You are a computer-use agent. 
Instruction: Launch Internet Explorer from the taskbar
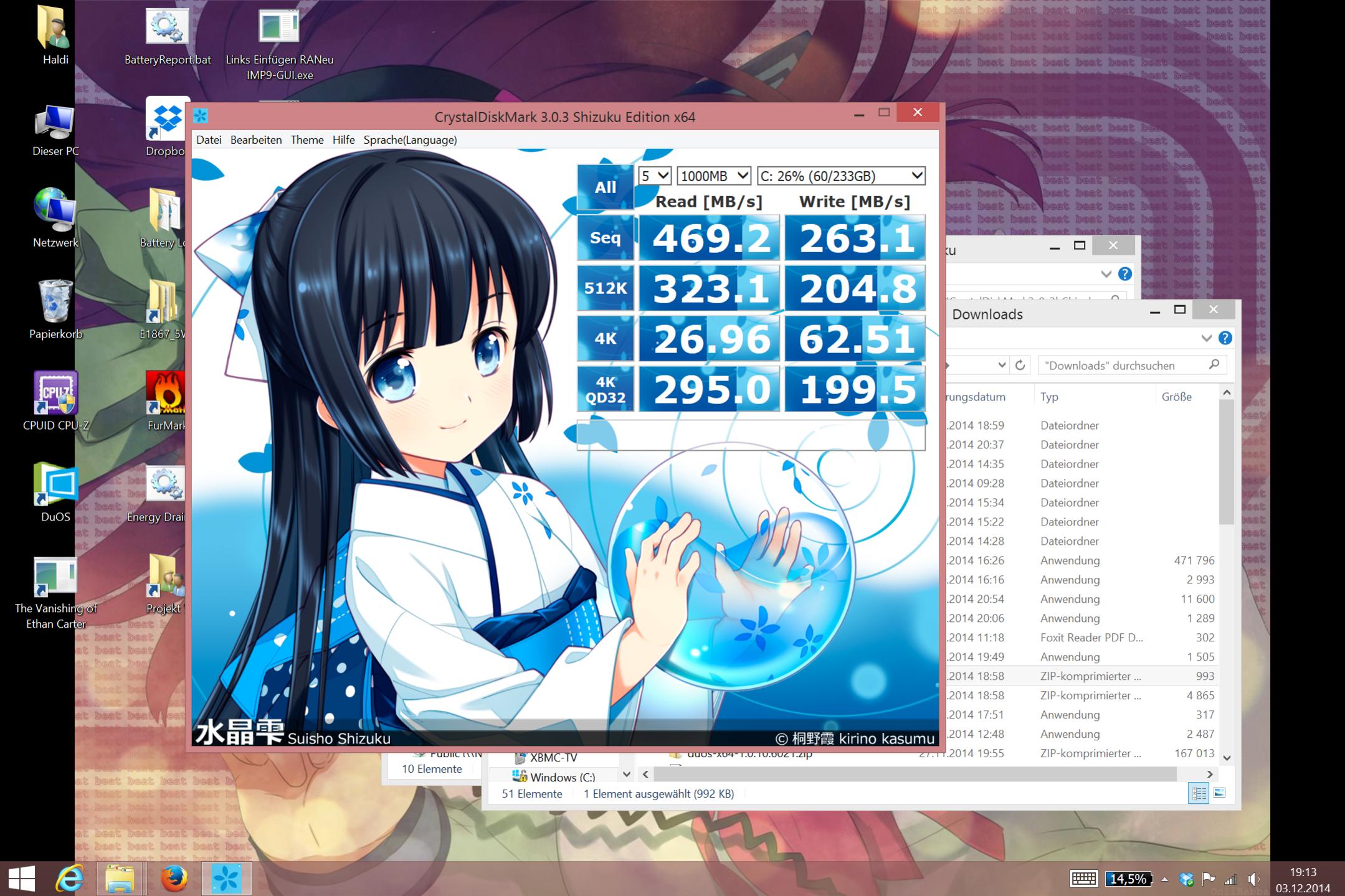pyautogui.click(x=69, y=879)
